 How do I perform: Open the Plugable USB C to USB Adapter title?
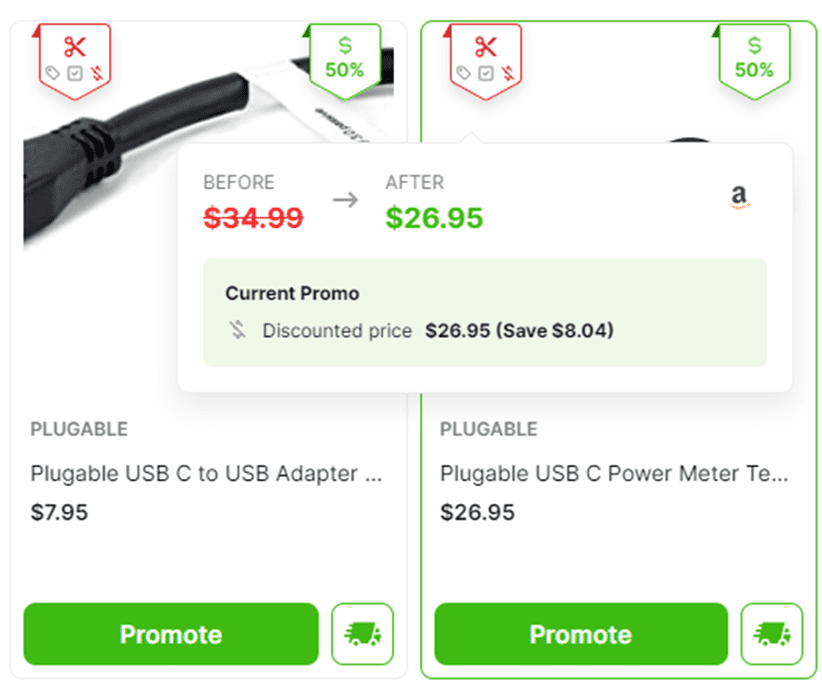click(207, 473)
